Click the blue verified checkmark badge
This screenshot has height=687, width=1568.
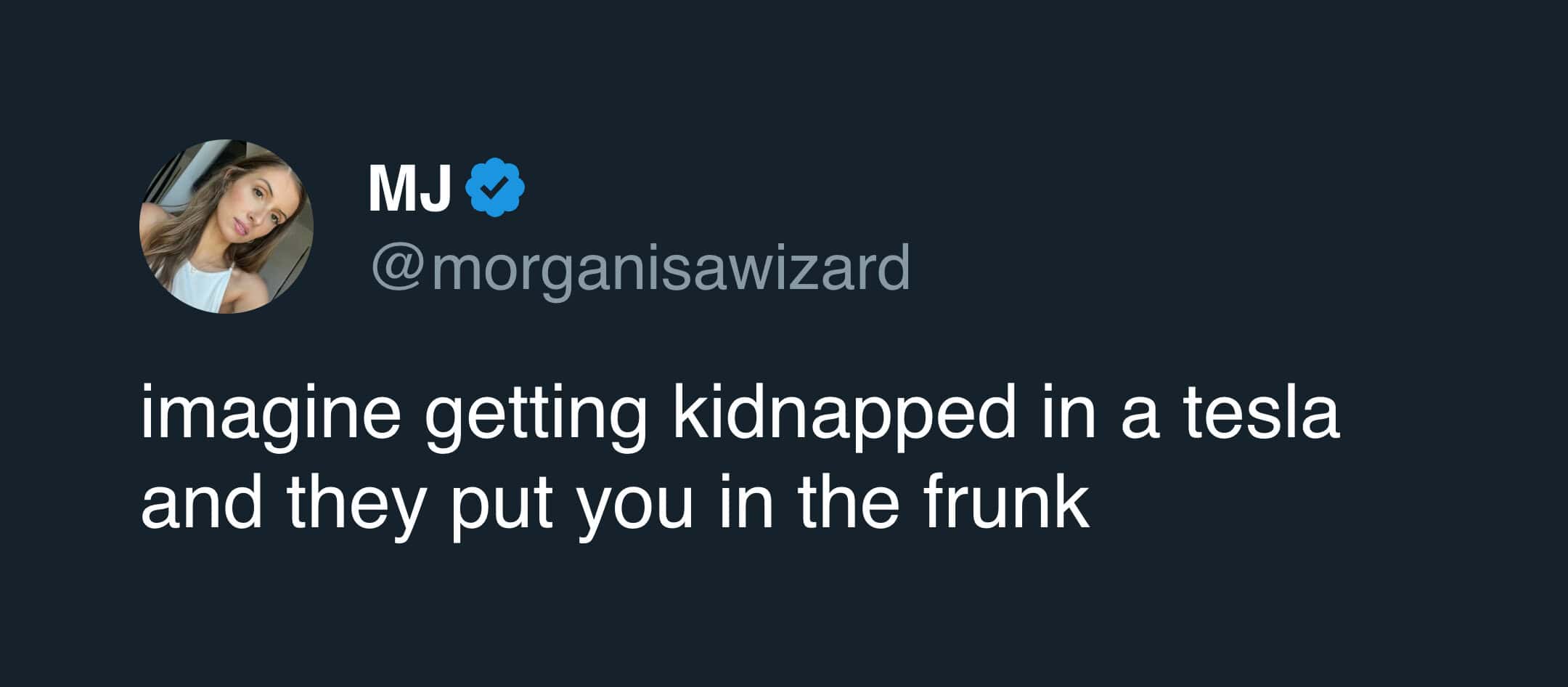(x=494, y=187)
